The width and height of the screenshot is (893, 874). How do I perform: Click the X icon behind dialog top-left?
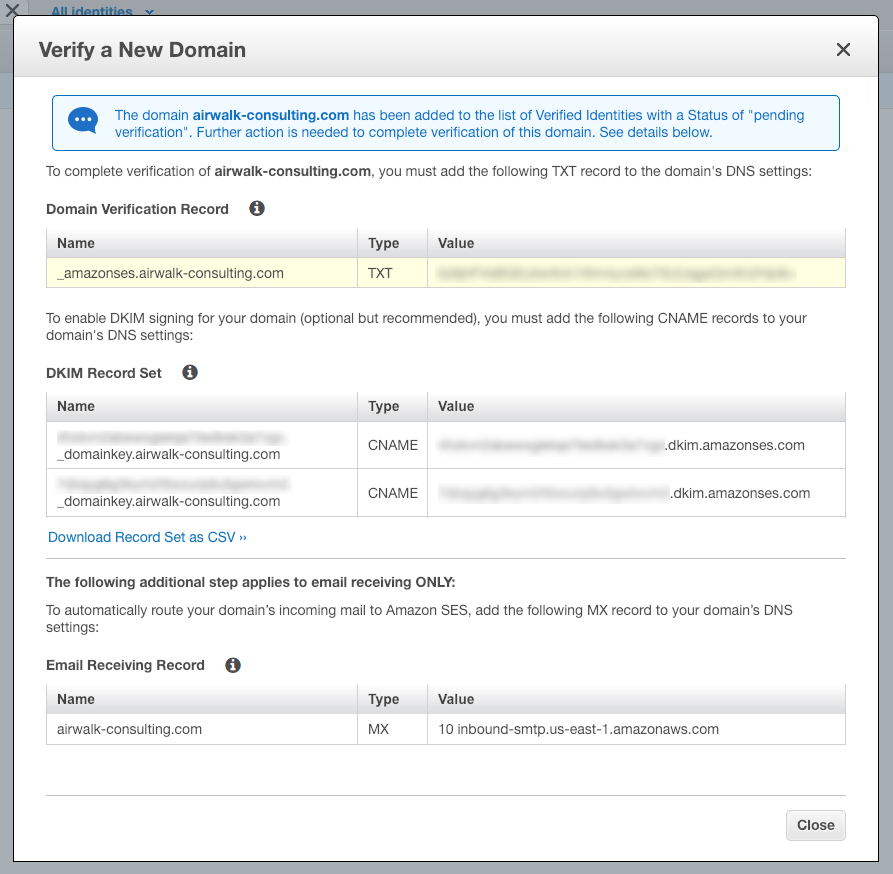tap(12, 10)
